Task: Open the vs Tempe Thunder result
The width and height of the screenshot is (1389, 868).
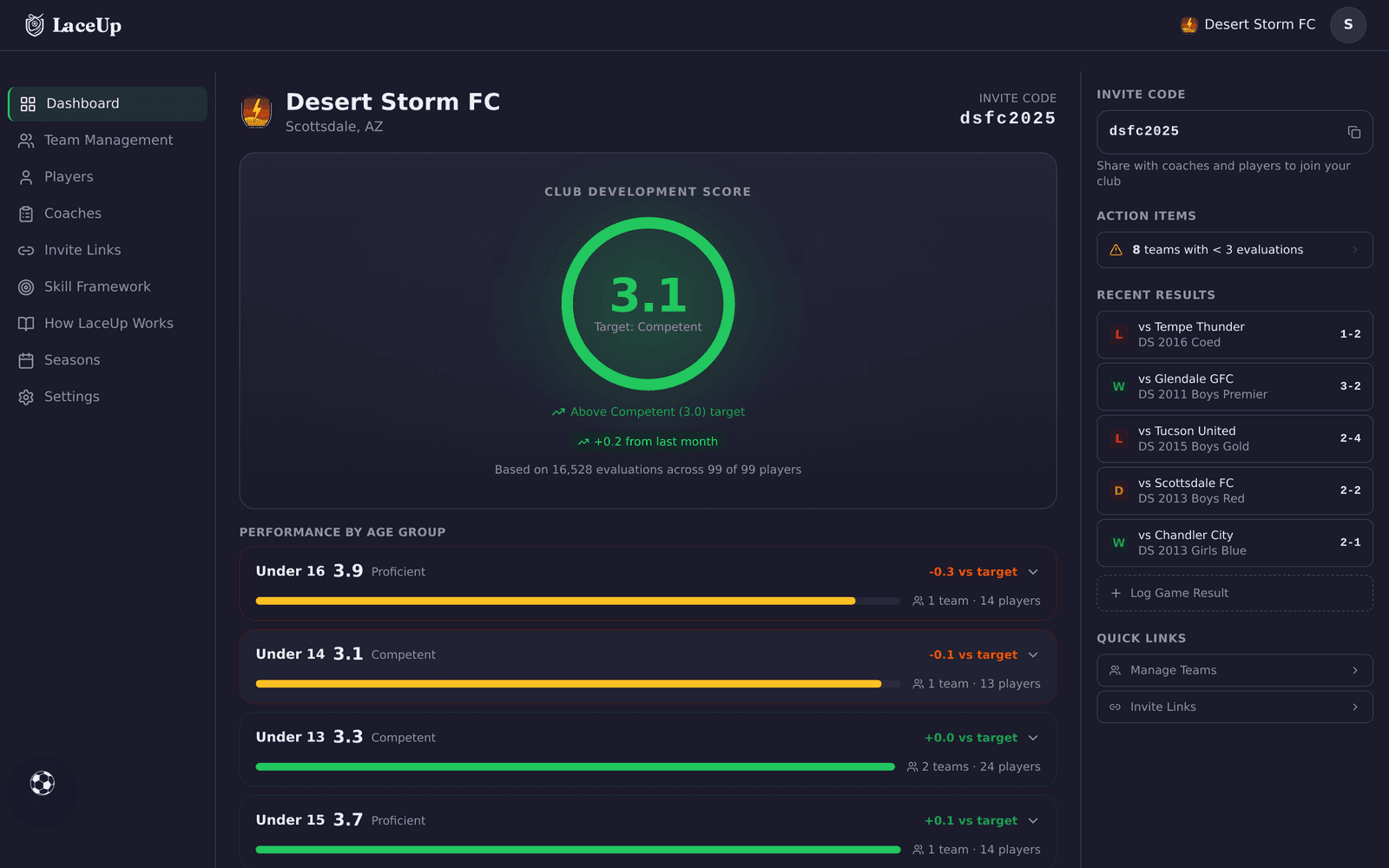Action: 1234,334
